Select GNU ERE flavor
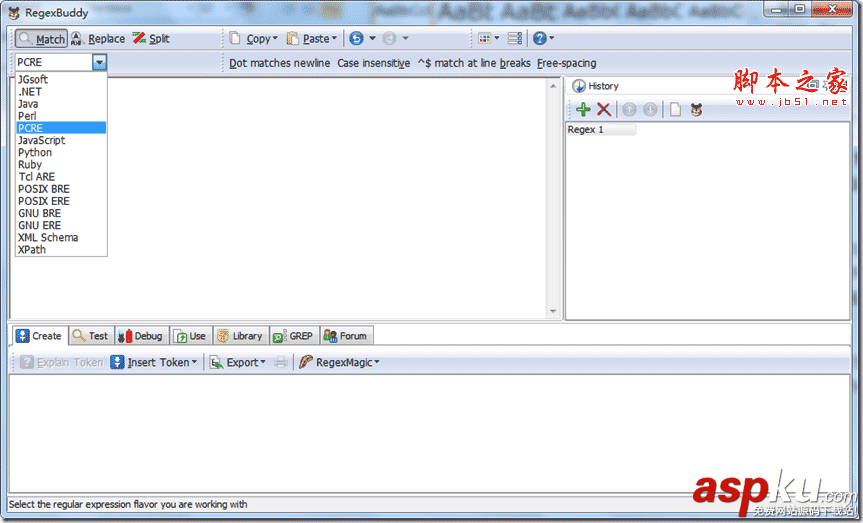Viewport: 863px width, 523px height. [x=61, y=225]
